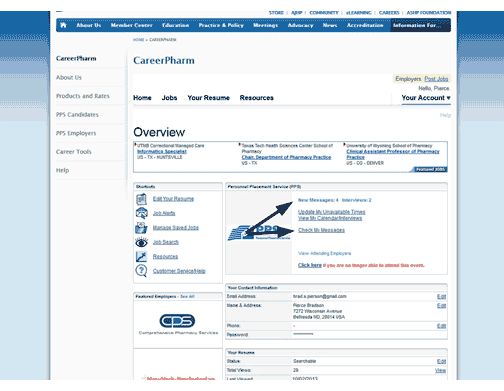Screen dimensions: 504x391
Task: Click the PPS logo image
Action: click(259, 233)
